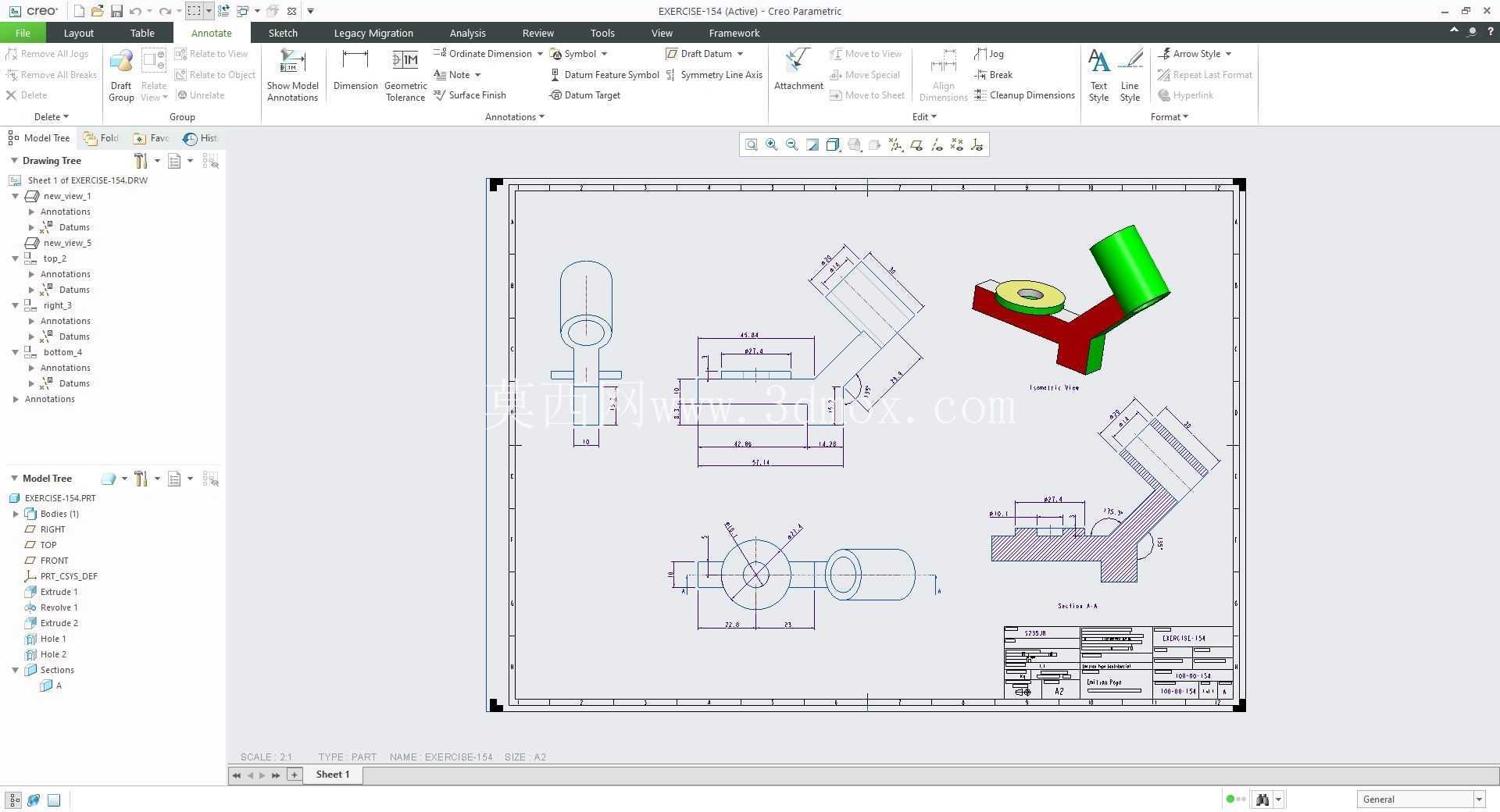Open the Note dropdown arrow
Image resolution: width=1500 pixels, height=812 pixels.
[477, 75]
